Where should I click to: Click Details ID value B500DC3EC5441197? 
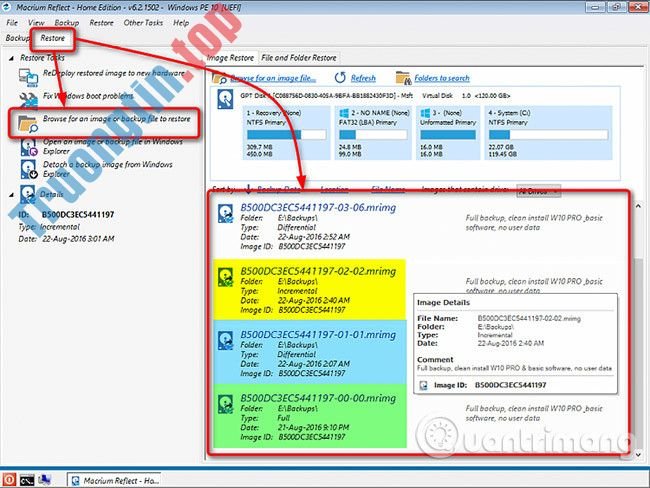(x=78, y=215)
